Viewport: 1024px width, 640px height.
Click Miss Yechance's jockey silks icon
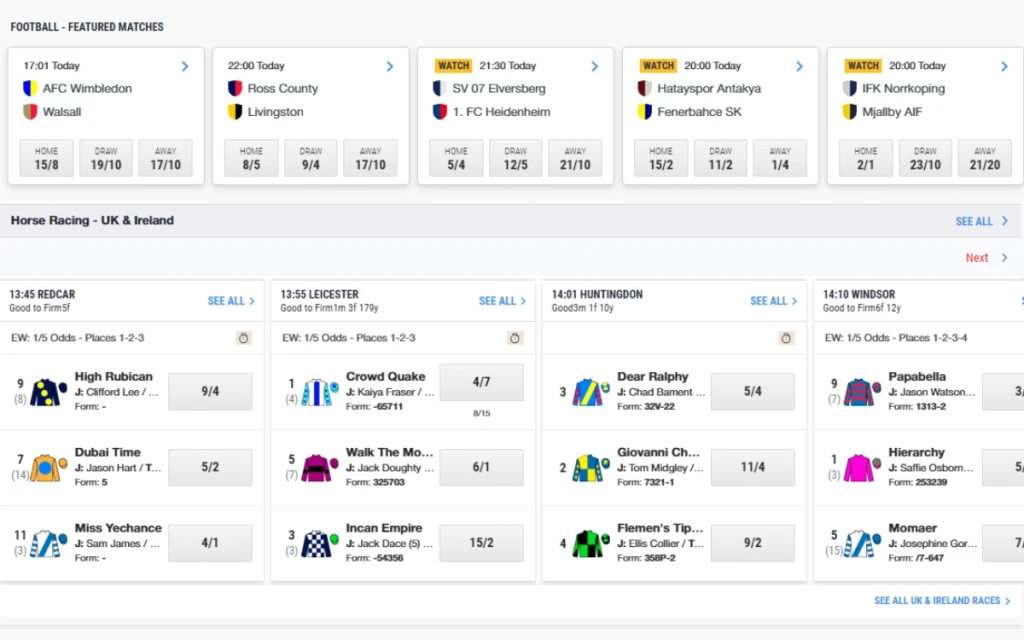click(48, 543)
